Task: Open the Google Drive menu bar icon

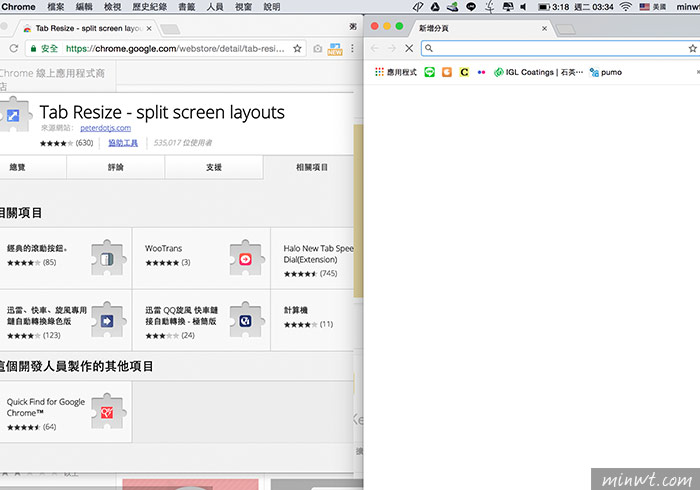Action: click(x=435, y=7)
